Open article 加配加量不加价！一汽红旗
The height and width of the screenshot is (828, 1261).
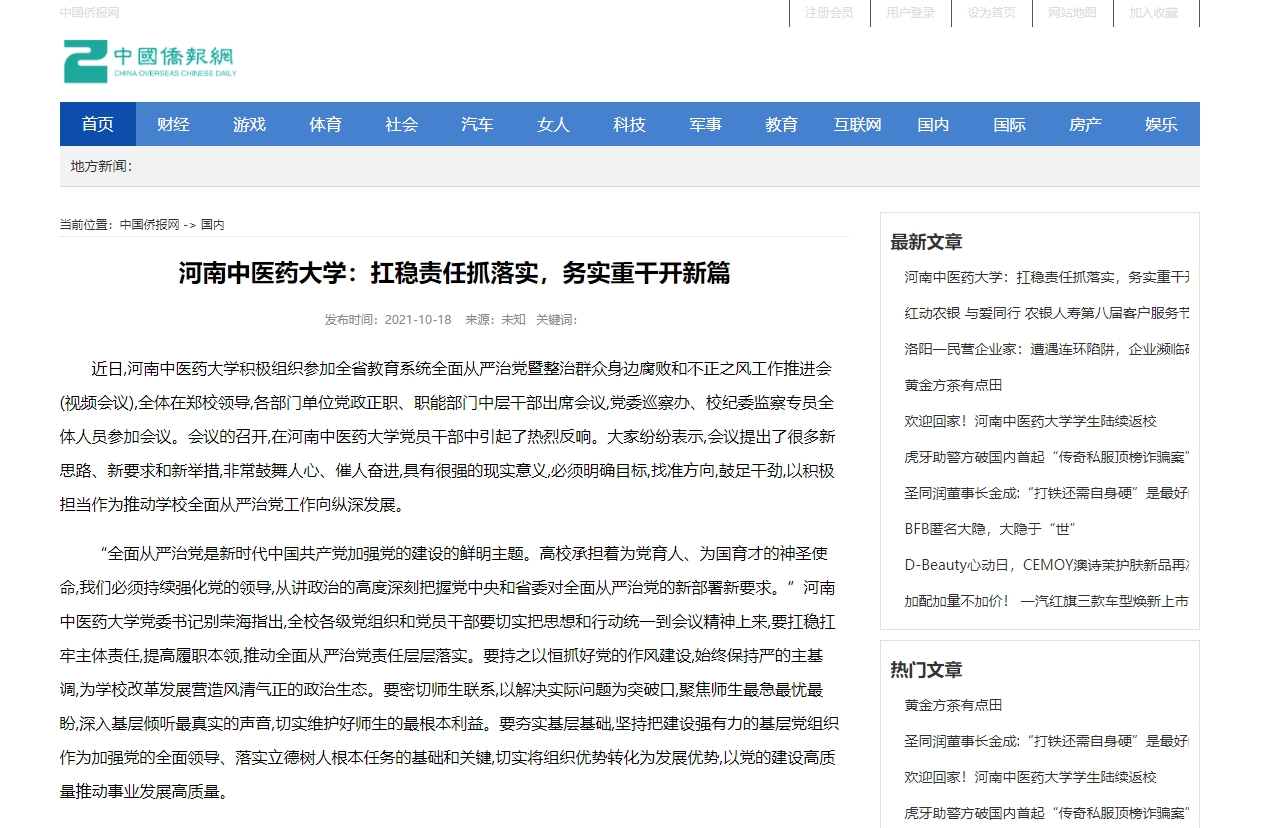coord(1047,601)
